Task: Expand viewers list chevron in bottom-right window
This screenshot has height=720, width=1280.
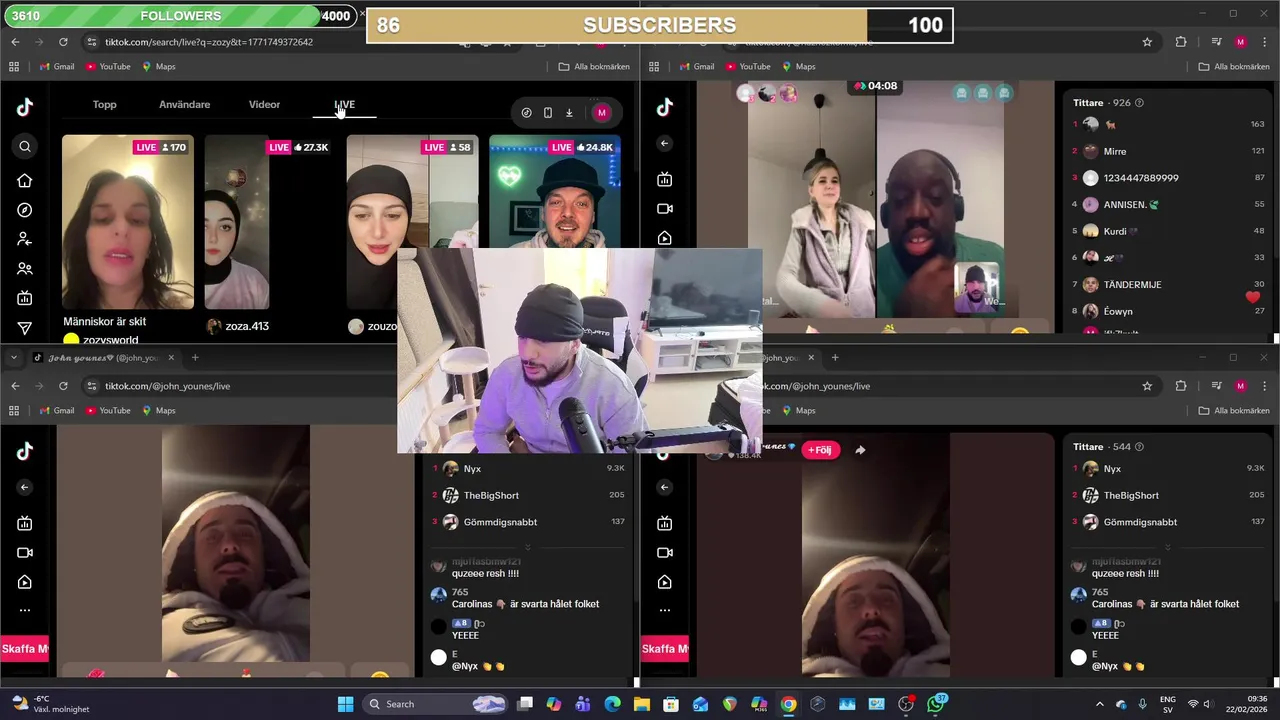Action: 1167,547
